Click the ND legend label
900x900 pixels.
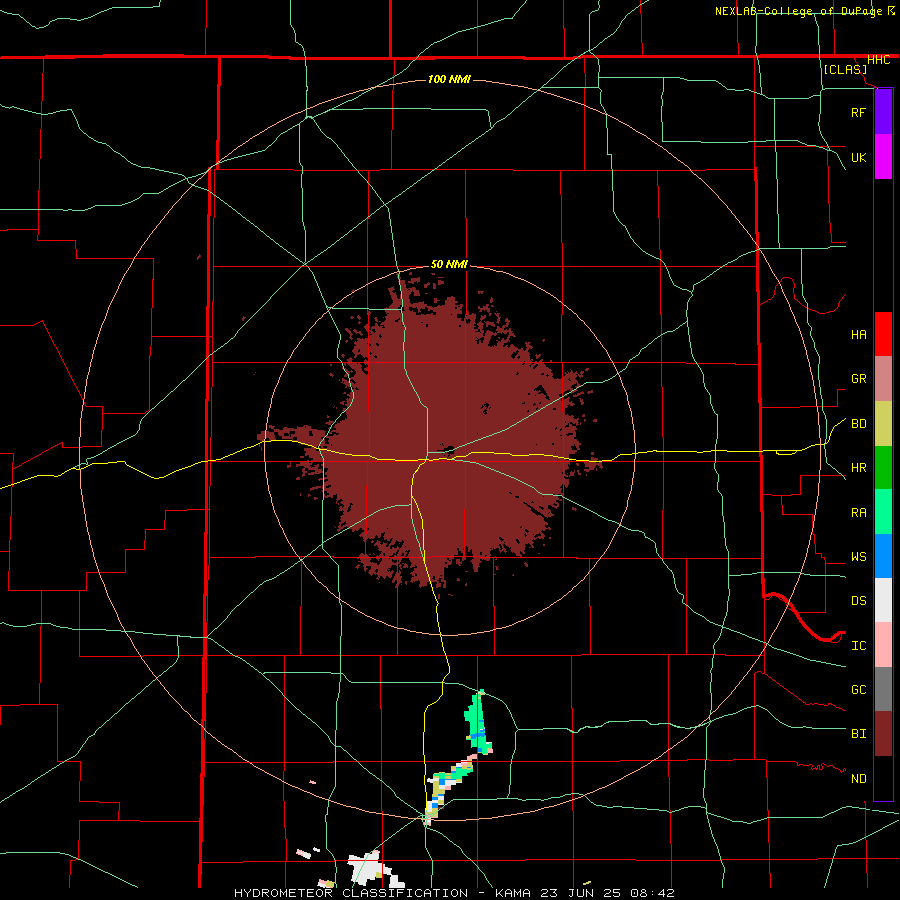(858, 779)
